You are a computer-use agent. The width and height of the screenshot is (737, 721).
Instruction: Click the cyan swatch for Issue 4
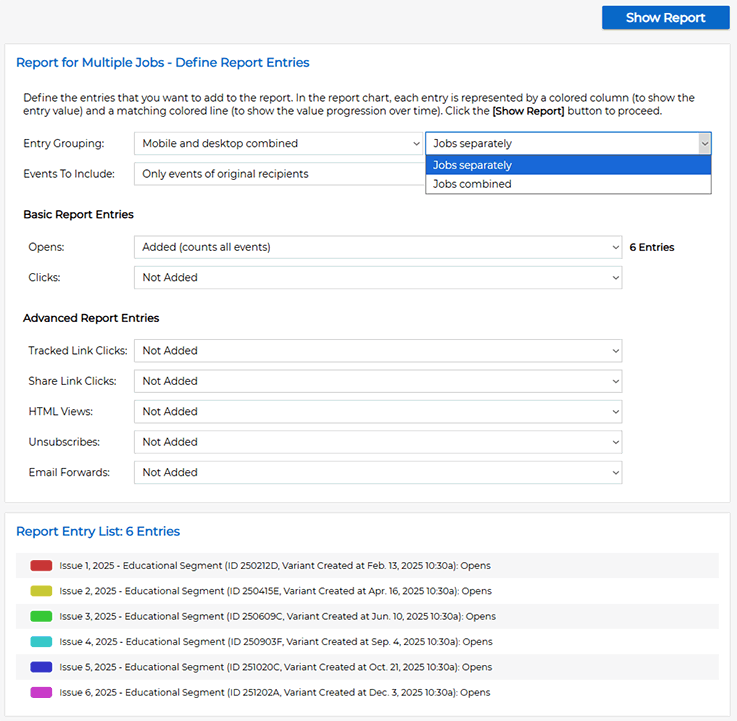pyautogui.click(x=41, y=642)
